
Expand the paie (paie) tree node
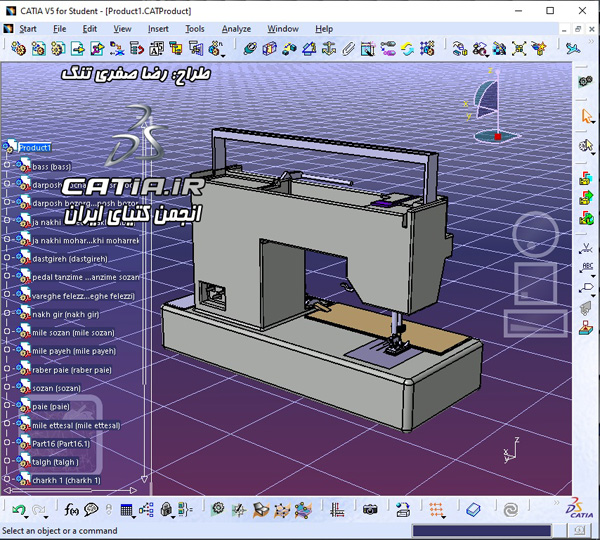[7, 405]
